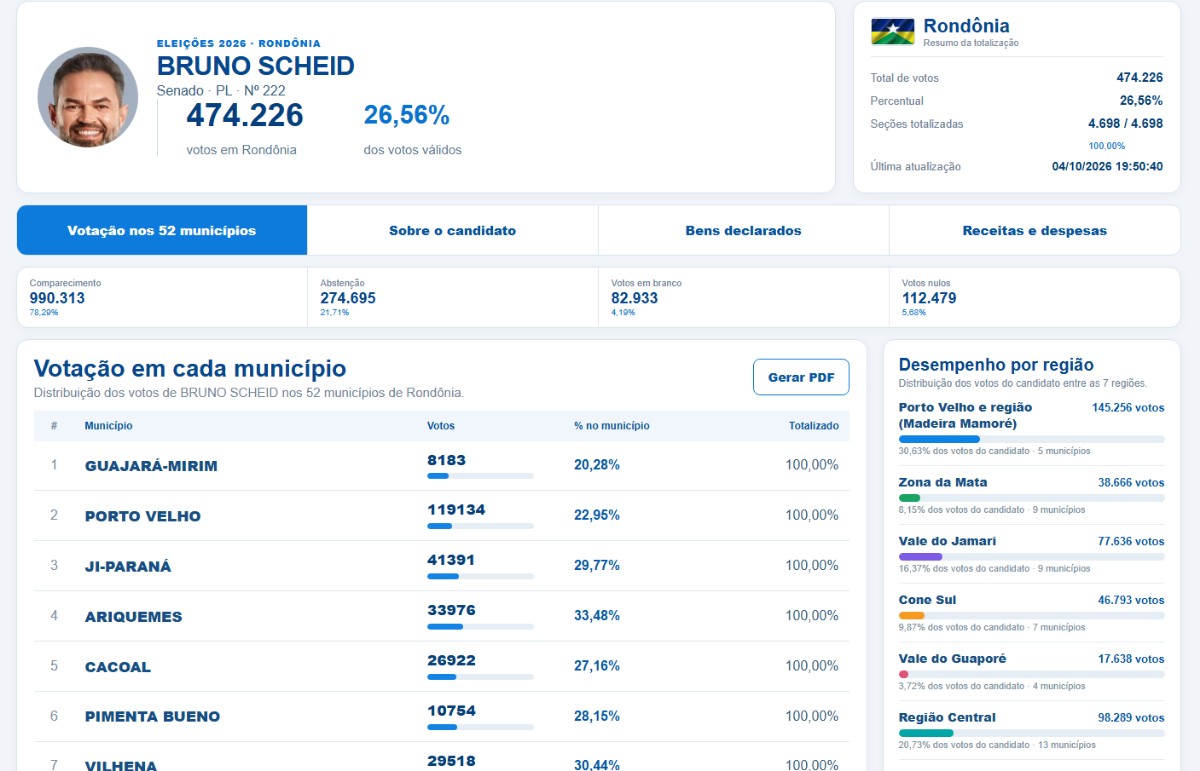The image size is (1200, 771).
Task: Click the 20,28% percentage for Guajará-Mirim
Action: pyautogui.click(x=597, y=465)
